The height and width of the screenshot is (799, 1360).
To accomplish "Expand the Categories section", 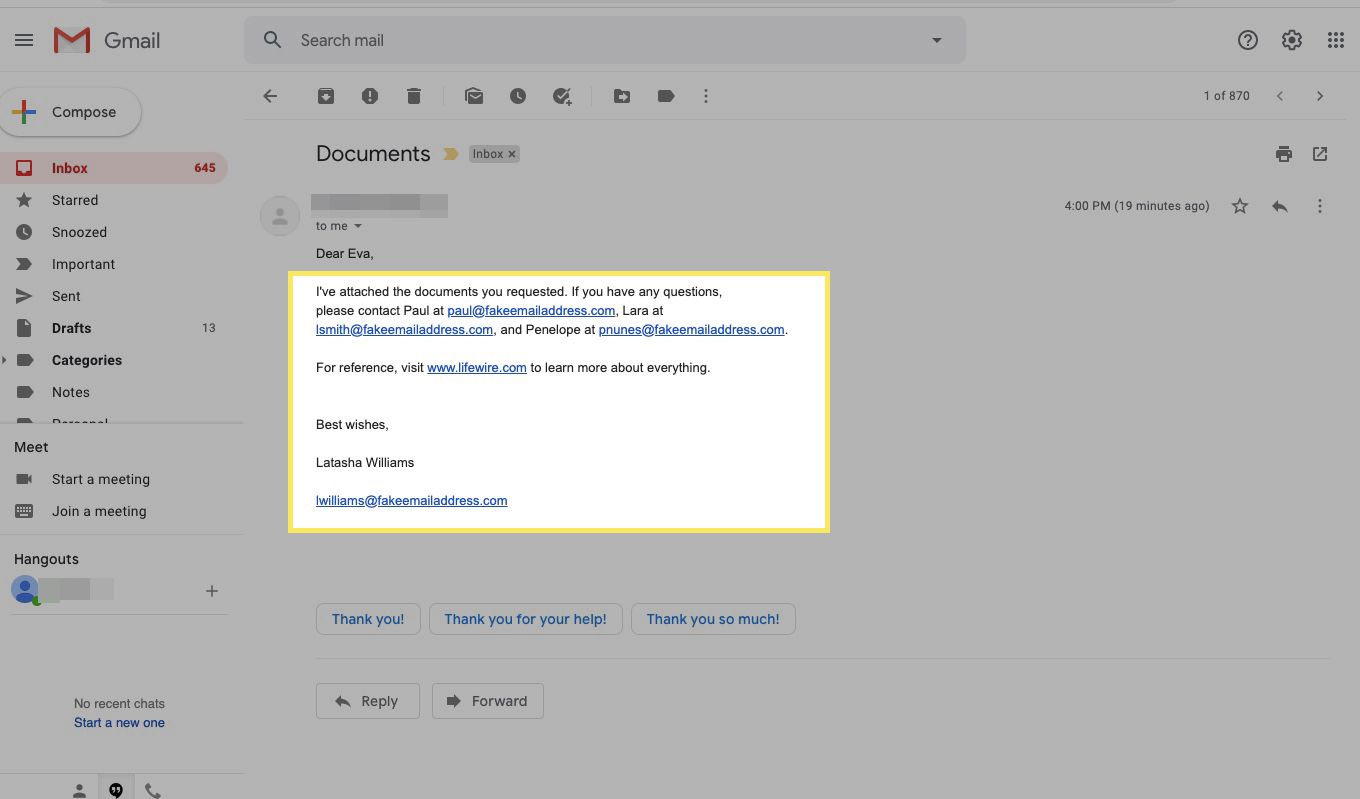I will 5,360.
